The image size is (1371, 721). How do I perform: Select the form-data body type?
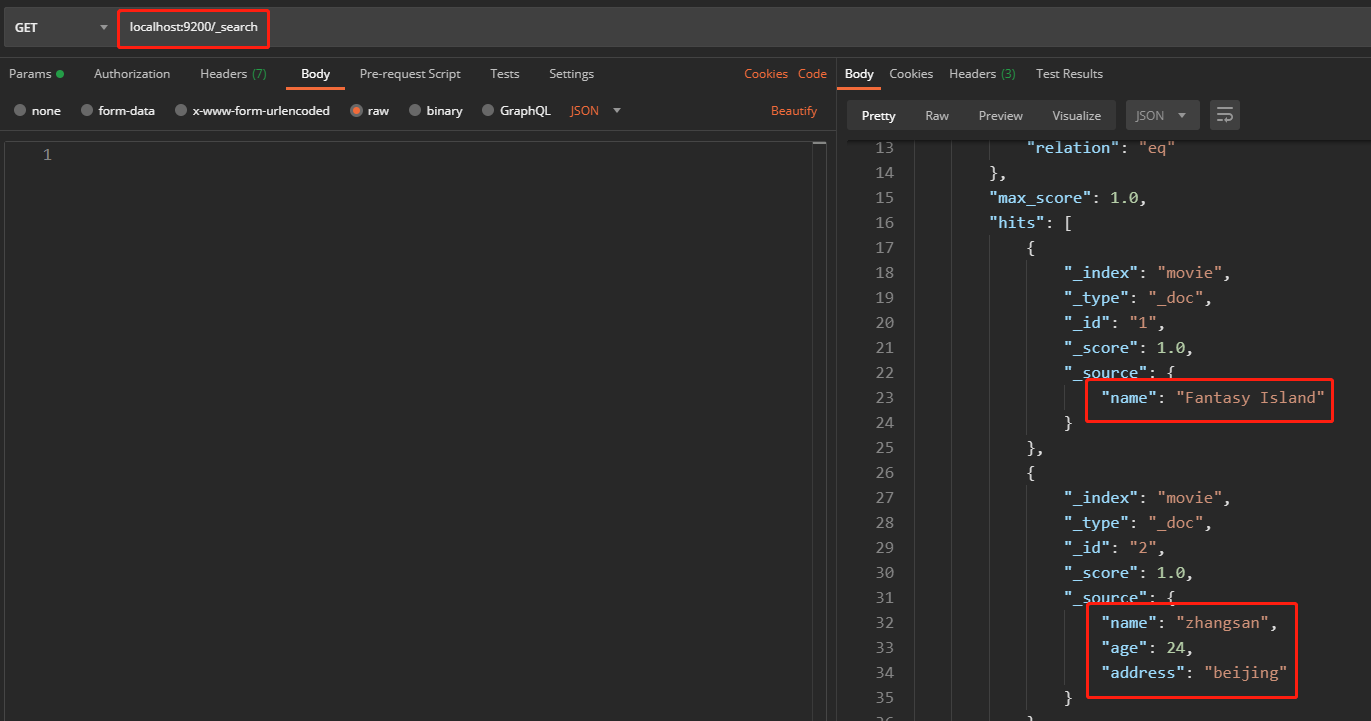point(118,111)
